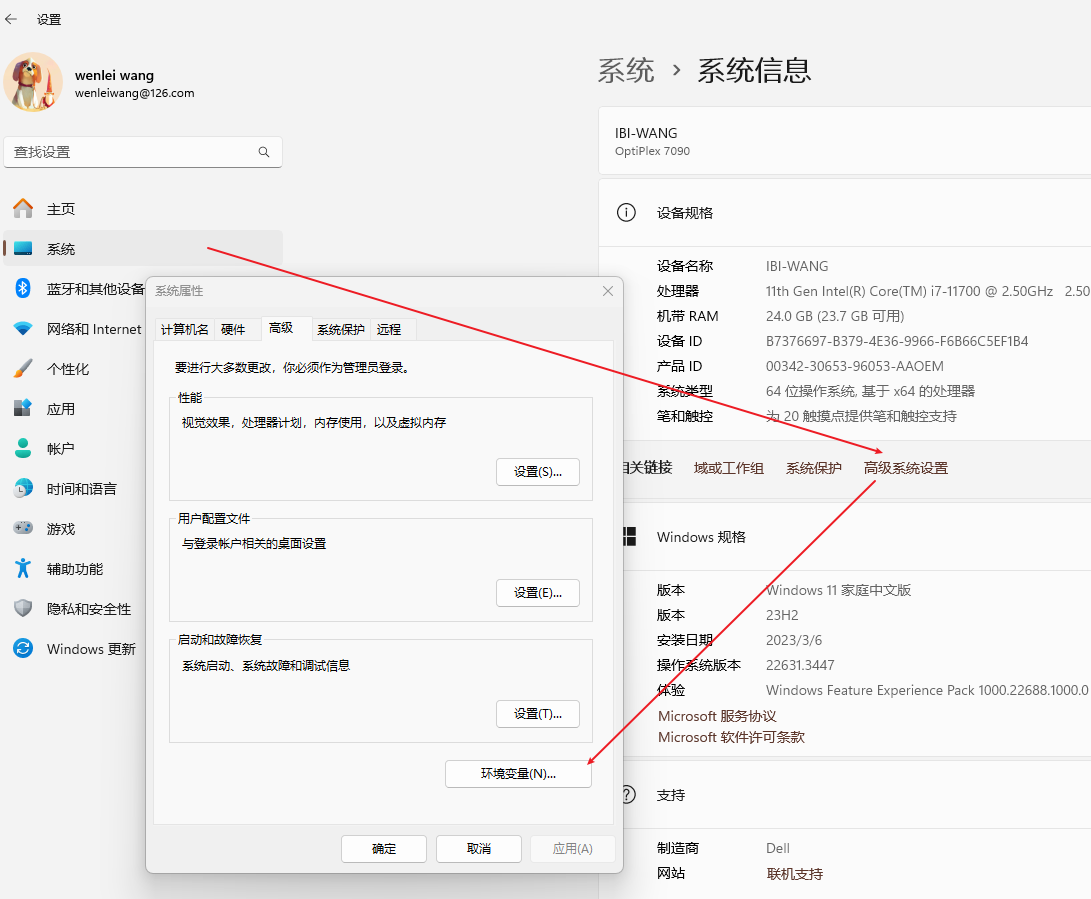
Task: Open the 主页 home icon
Action: pyautogui.click(x=23, y=209)
